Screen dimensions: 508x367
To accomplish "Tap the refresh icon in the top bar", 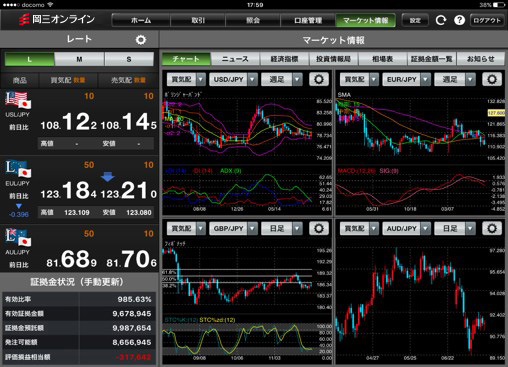I will pyautogui.click(x=441, y=20).
